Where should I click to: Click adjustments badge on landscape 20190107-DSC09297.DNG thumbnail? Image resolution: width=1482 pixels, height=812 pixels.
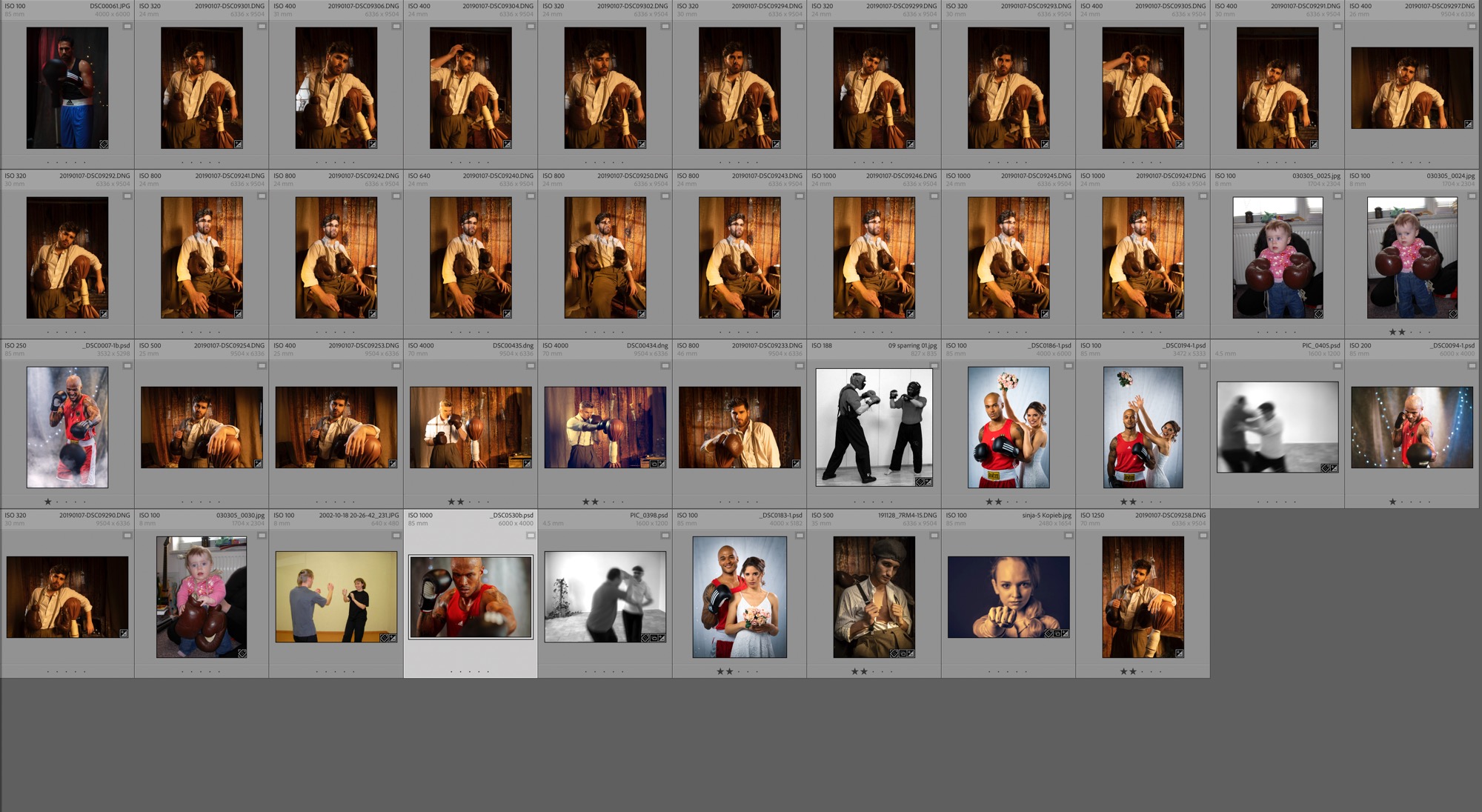point(1468,124)
